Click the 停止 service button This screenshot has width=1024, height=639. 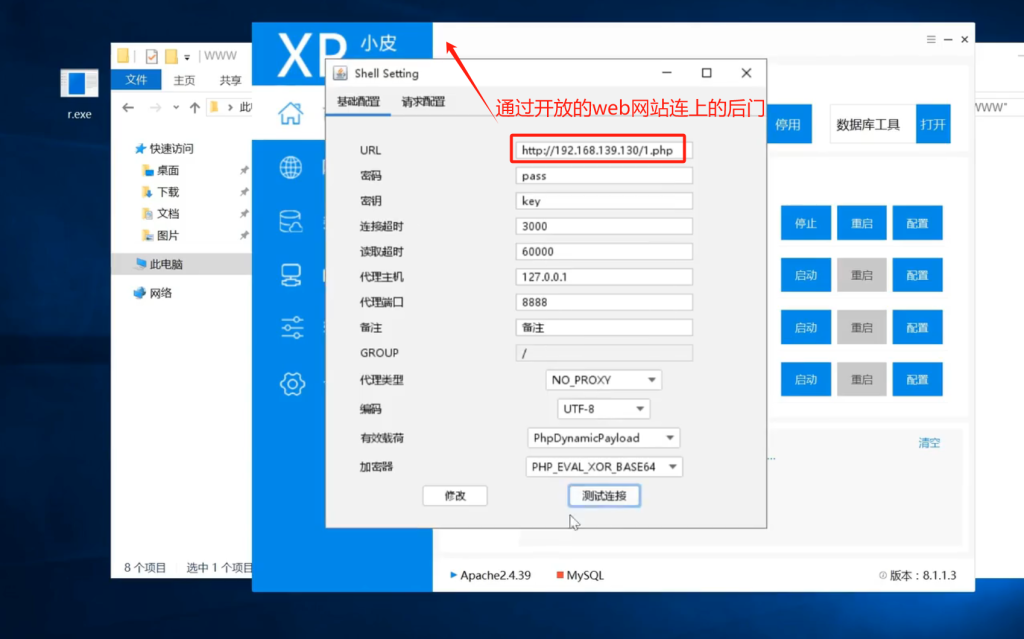click(x=806, y=223)
